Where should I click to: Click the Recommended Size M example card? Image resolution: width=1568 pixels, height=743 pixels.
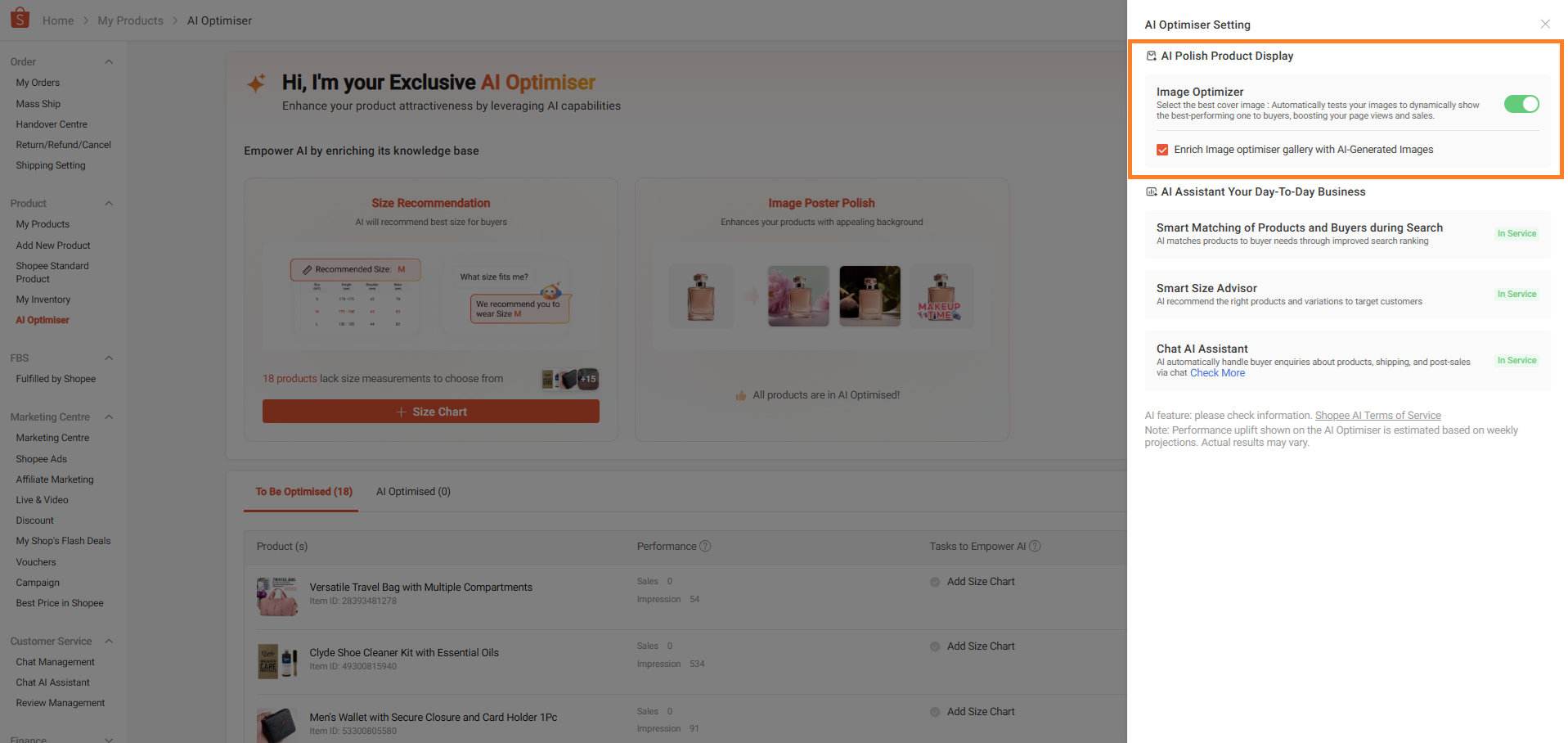[x=356, y=269]
